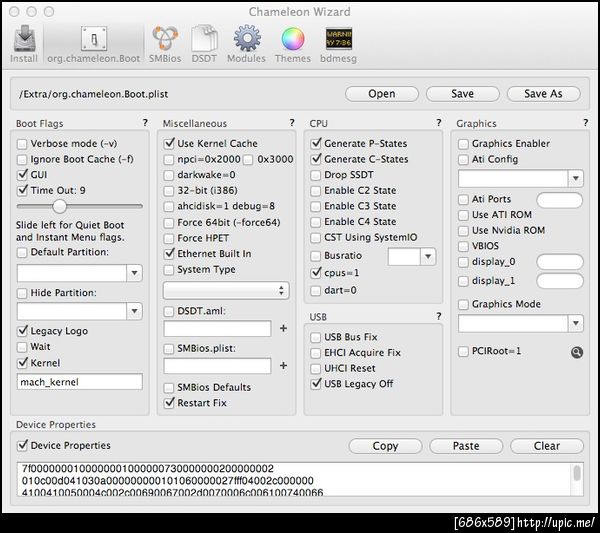600x533 pixels.
Task: Click the Ati Ports input field
Action: coord(560,200)
